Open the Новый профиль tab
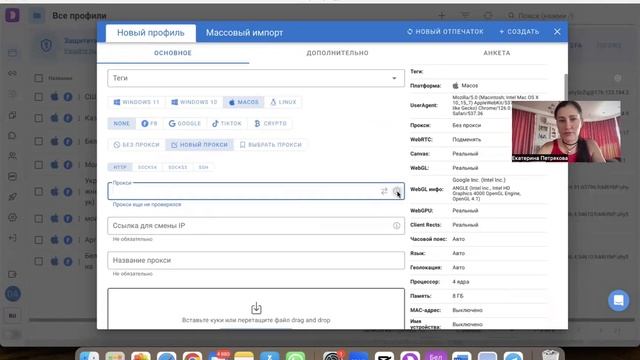 (151, 33)
